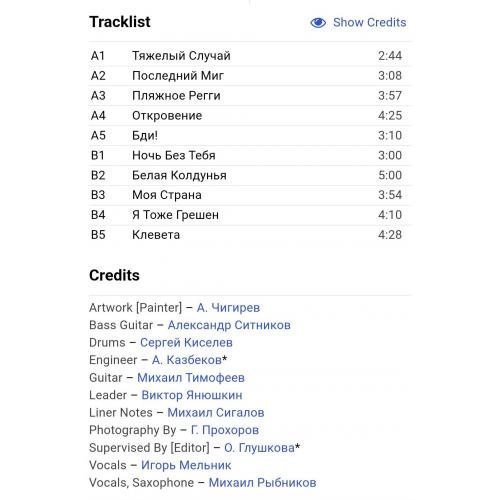Select track A3 Пляжное Регги
Image resolution: width=500 pixels, height=500 pixels.
(x=250, y=96)
